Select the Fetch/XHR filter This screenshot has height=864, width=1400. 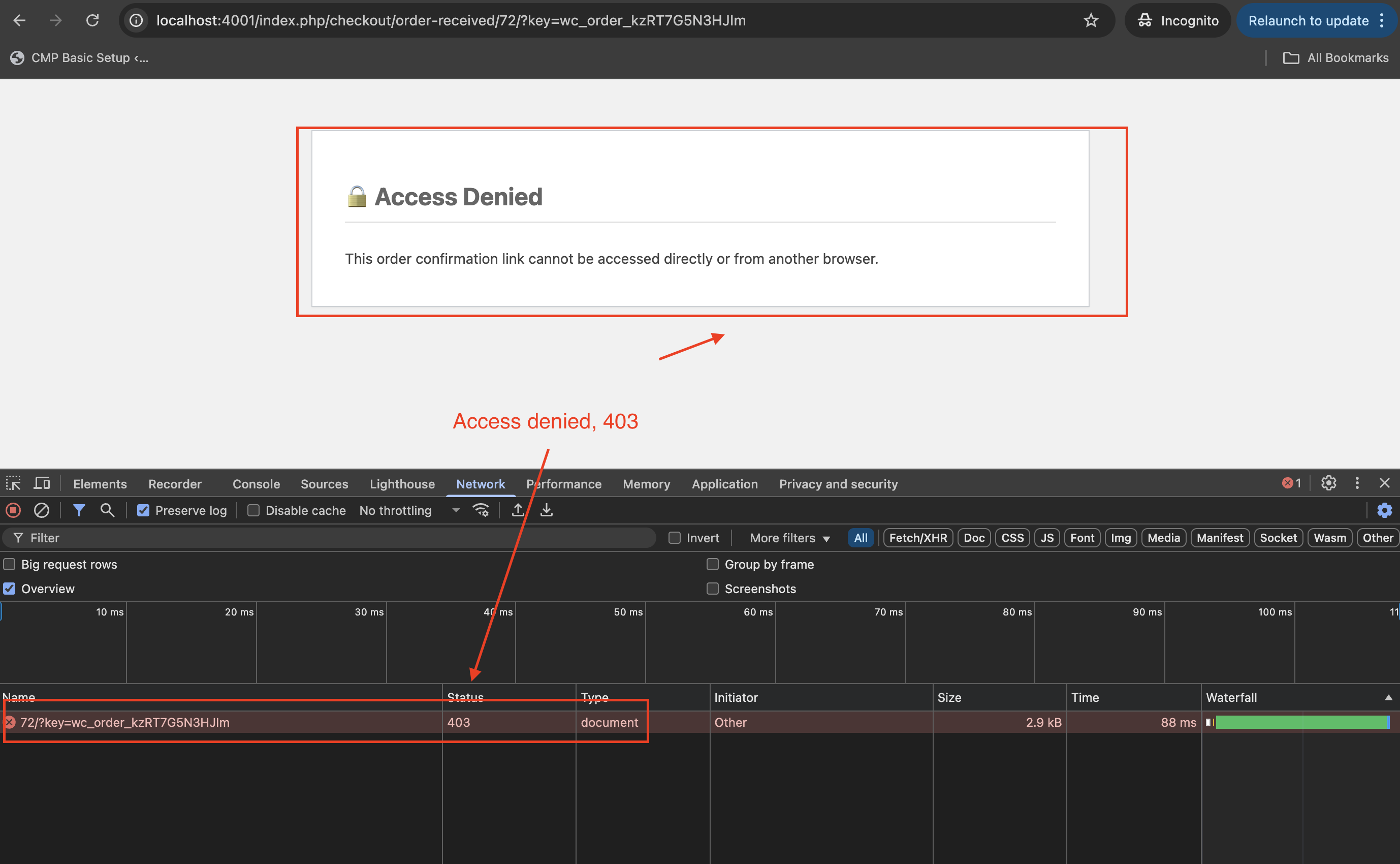tap(917, 538)
